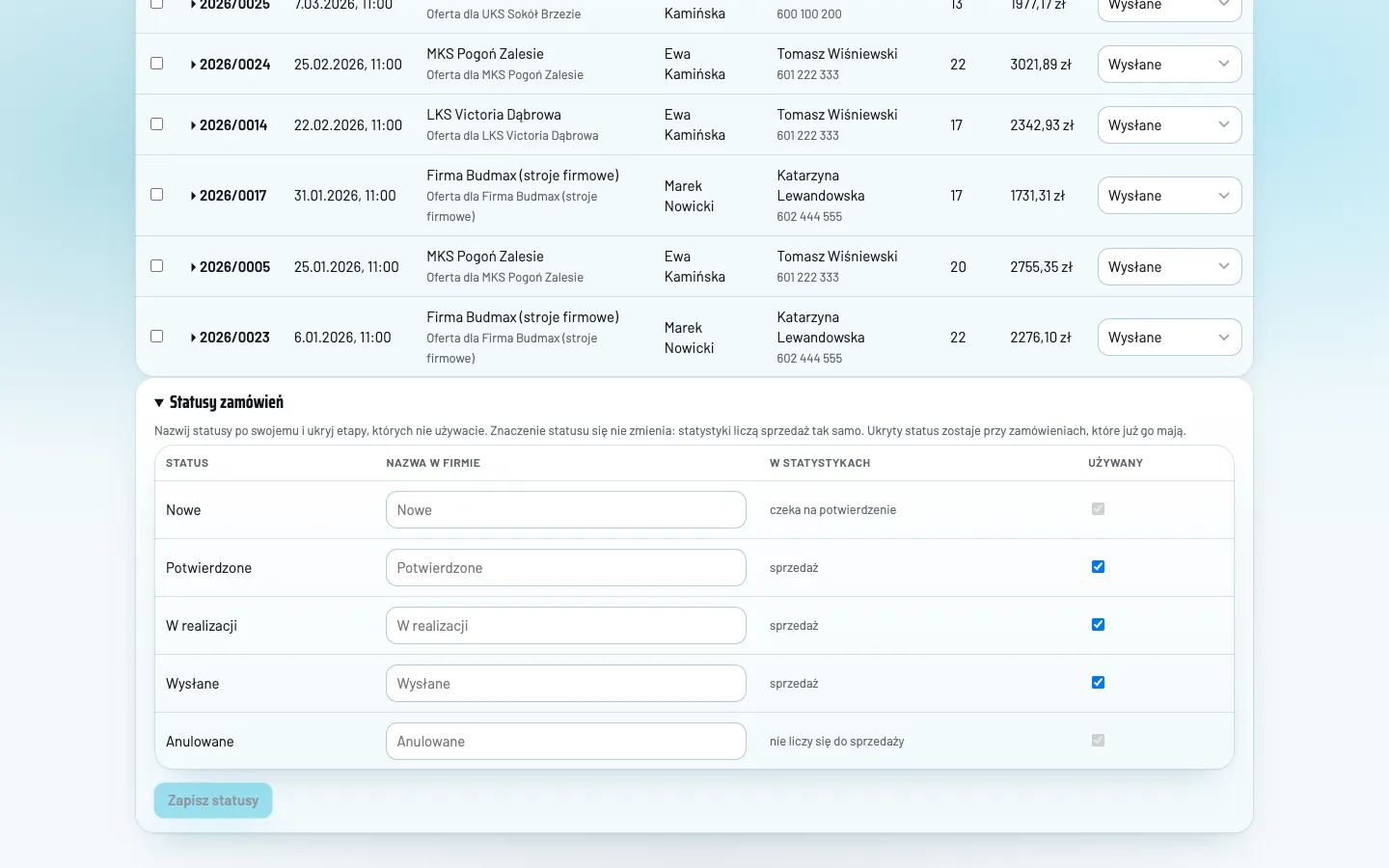Focus the Anulowane company name field
1389x868 pixels.
pos(566,742)
